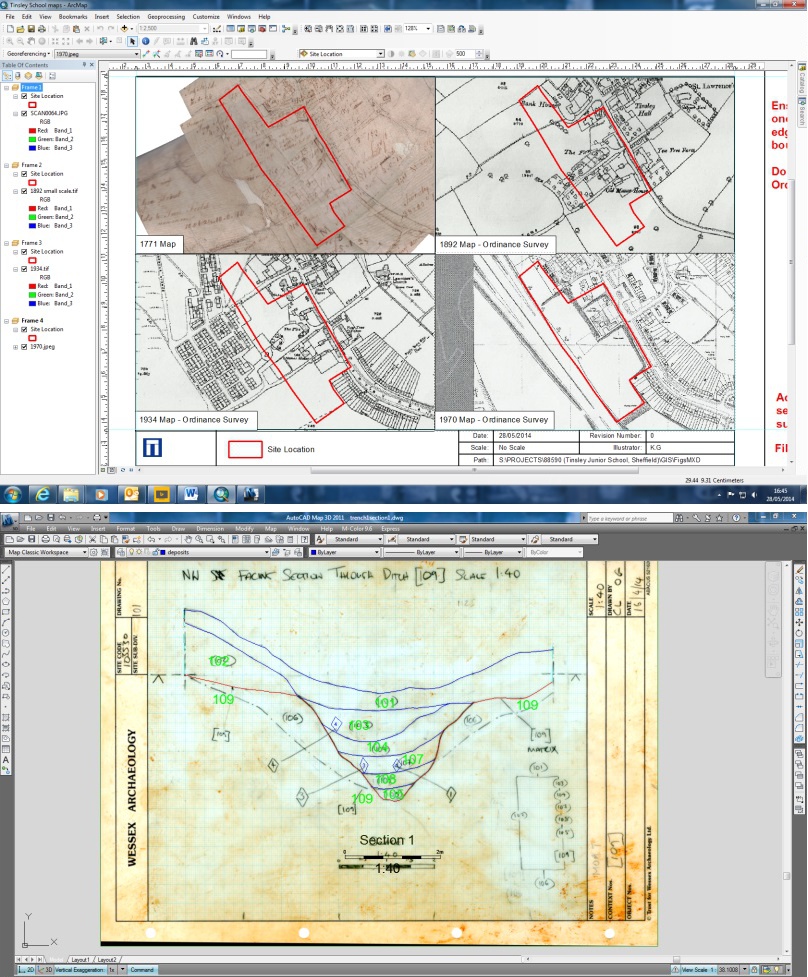Click the Save icon in ArcMap toolbar
The width and height of the screenshot is (808, 977).
click(x=32, y=29)
